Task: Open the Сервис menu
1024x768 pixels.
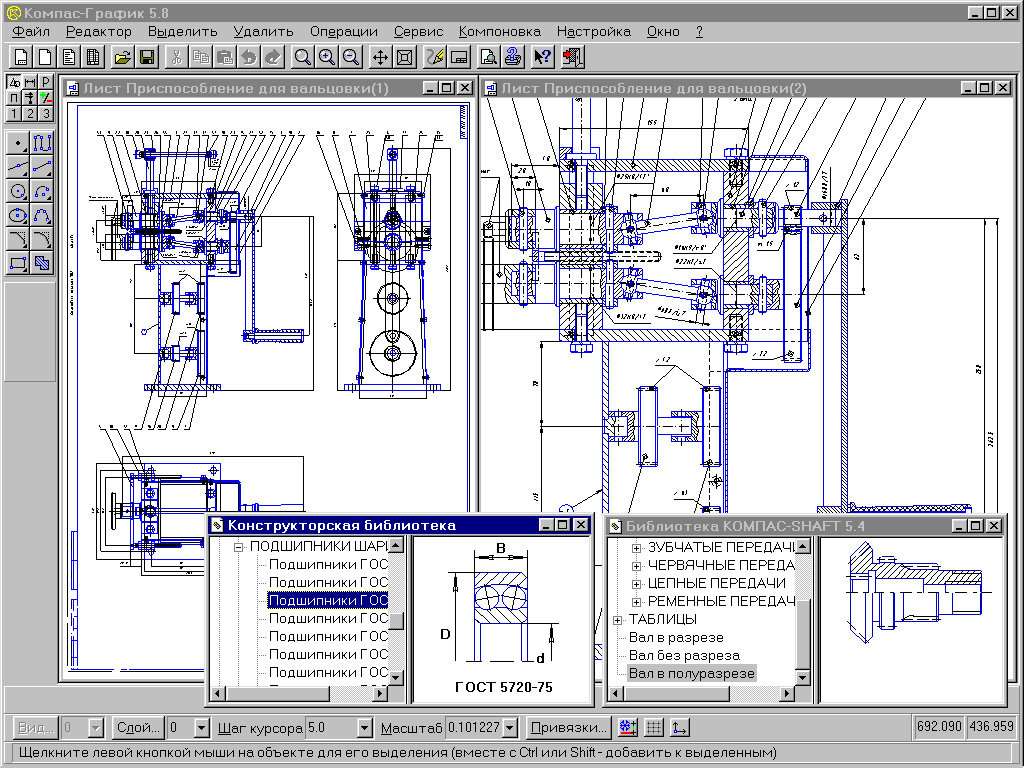Action: coord(418,31)
